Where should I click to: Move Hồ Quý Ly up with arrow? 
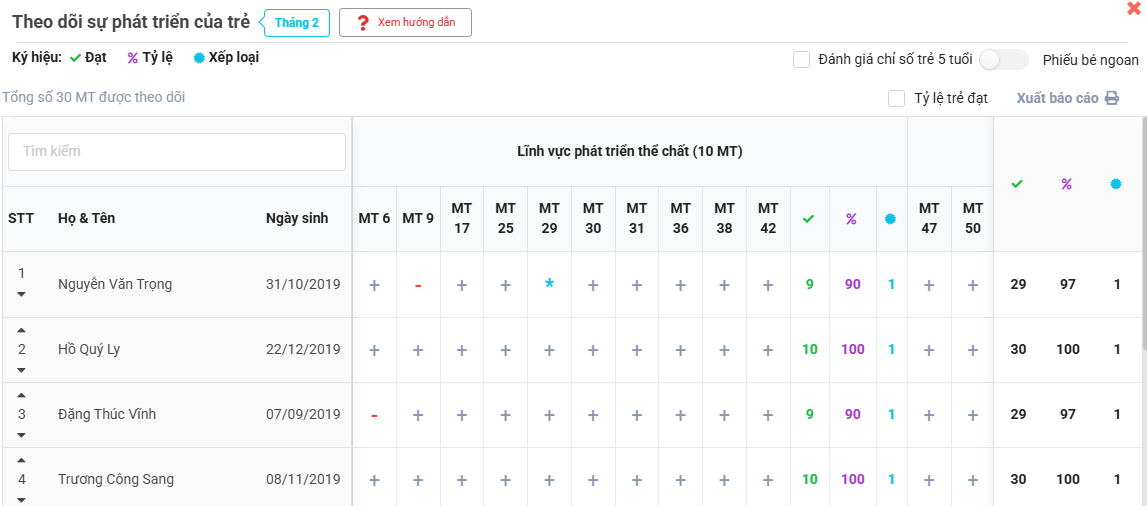click(x=22, y=331)
